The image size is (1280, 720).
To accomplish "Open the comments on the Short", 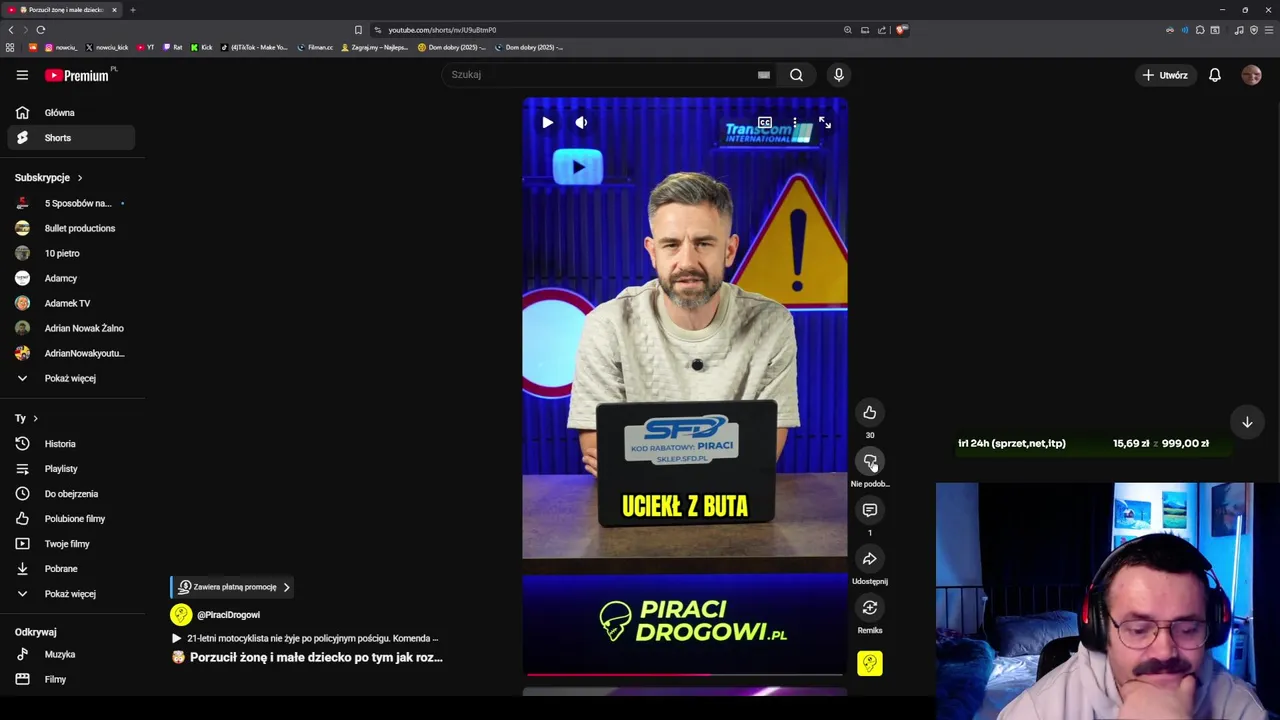I will coord(870,510).
